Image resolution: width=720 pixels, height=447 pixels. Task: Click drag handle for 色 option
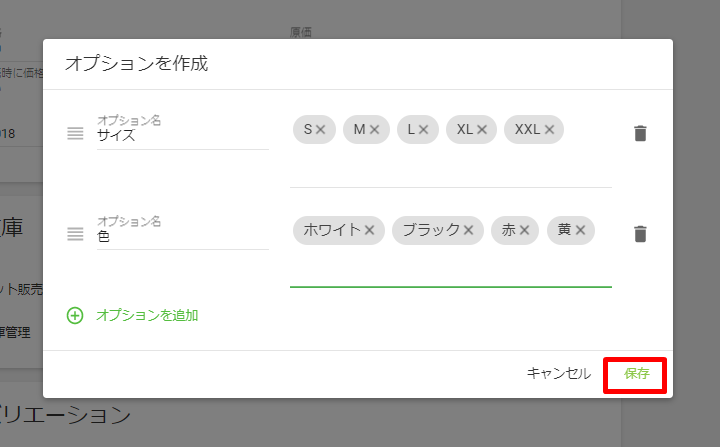[75, 234]
